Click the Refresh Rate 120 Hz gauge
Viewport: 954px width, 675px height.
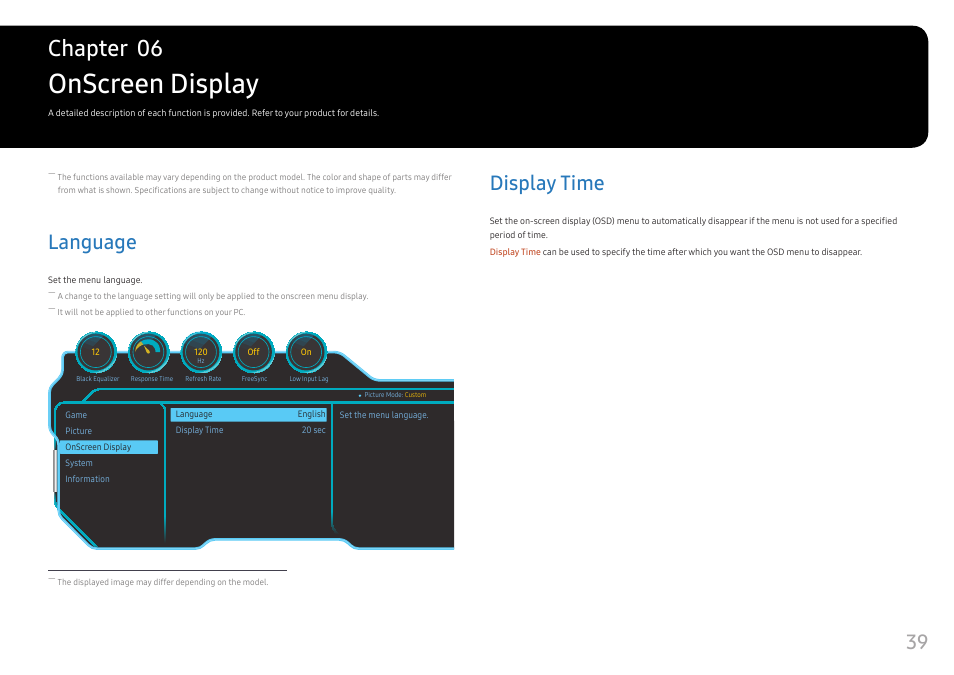click(x=201, y=352)
